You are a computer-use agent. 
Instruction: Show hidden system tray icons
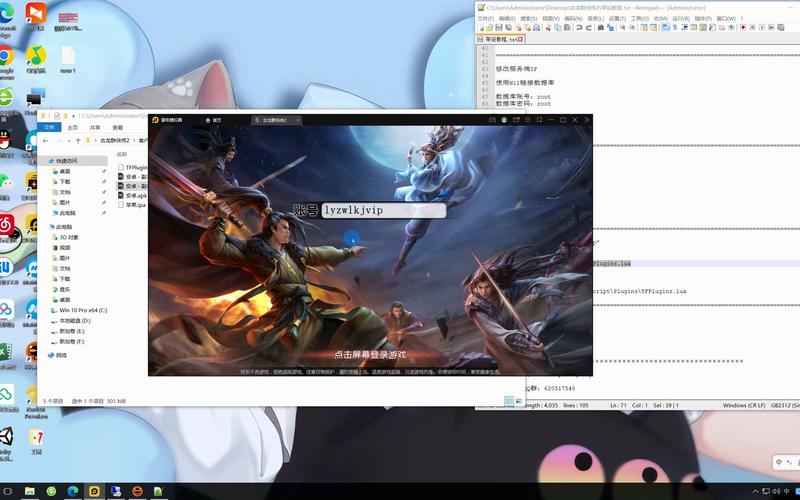(756, 492)
